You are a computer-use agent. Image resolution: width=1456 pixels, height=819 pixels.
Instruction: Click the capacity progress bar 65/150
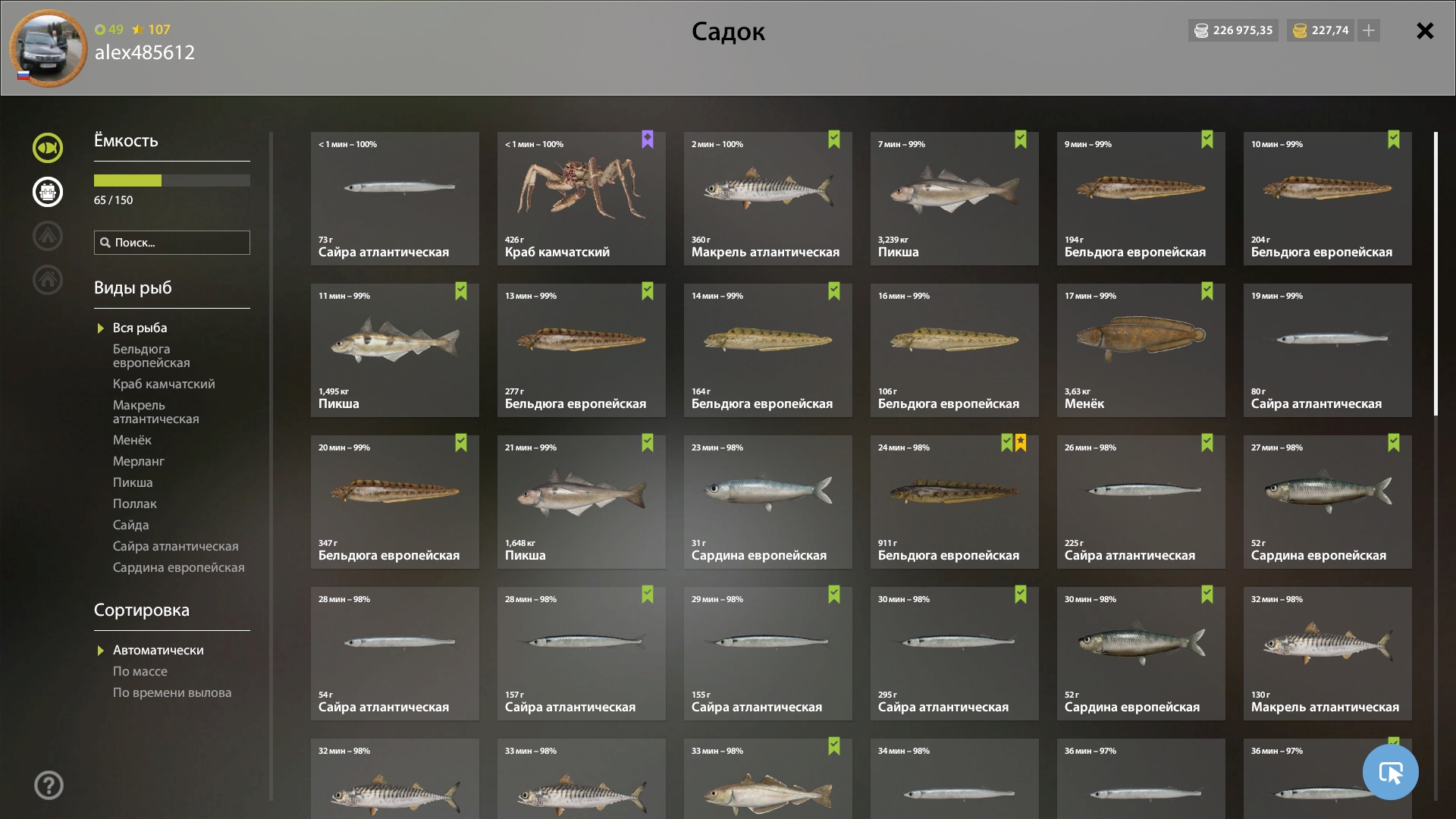pyautogui.click(x=172, y=180)
